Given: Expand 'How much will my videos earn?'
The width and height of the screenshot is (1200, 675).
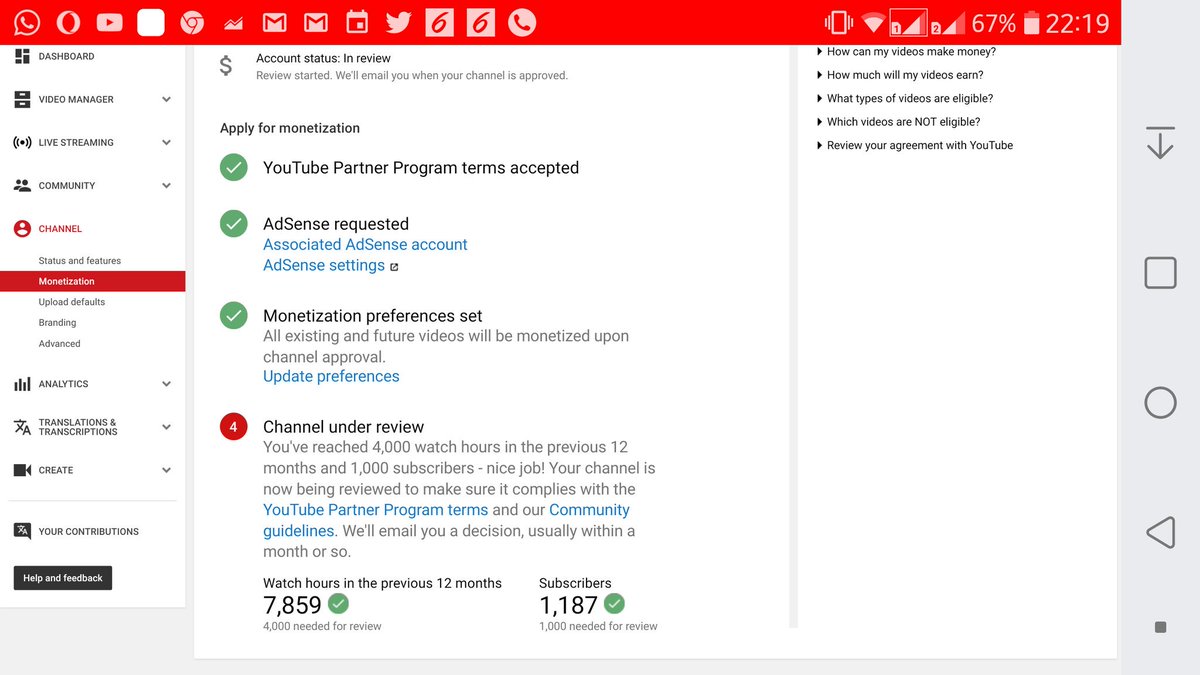Looking at the screenshot, I should pyautogui.click(x=901, y=75).
